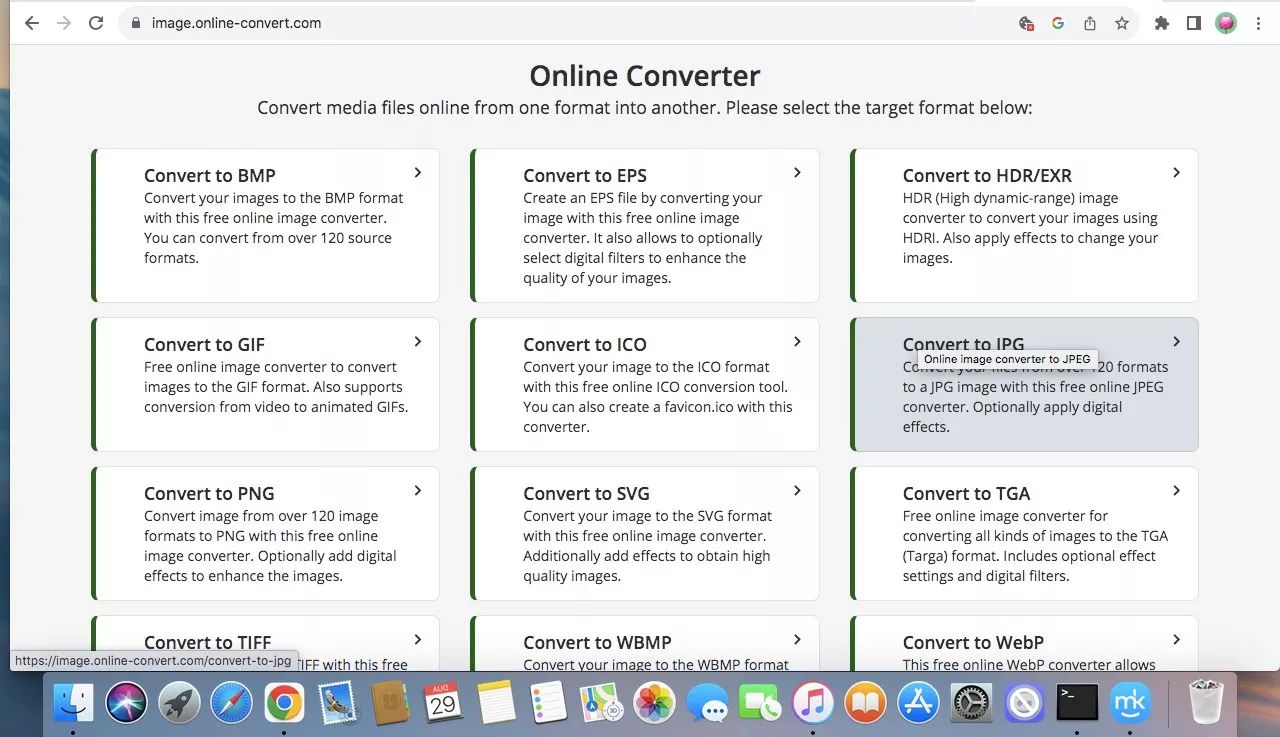Click the Chrome profile avatar
1280x737 pixels.
(1226, 23)
